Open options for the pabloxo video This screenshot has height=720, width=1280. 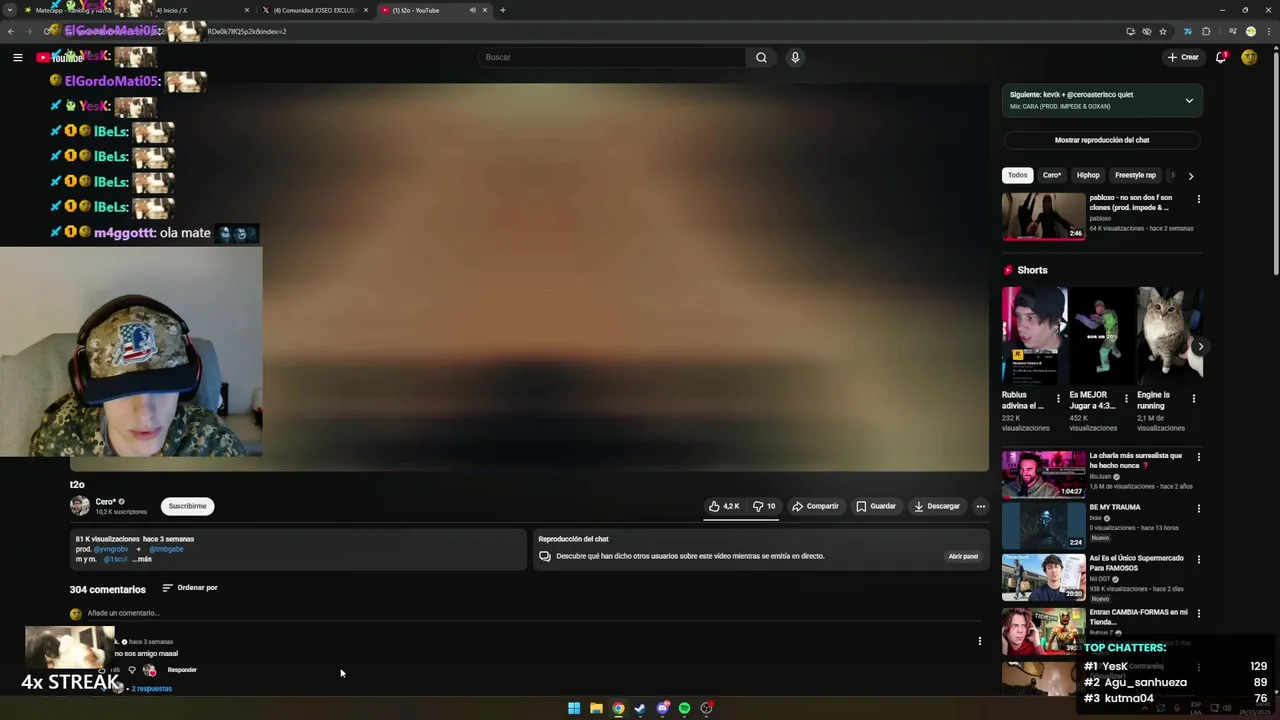point(1198,199)
